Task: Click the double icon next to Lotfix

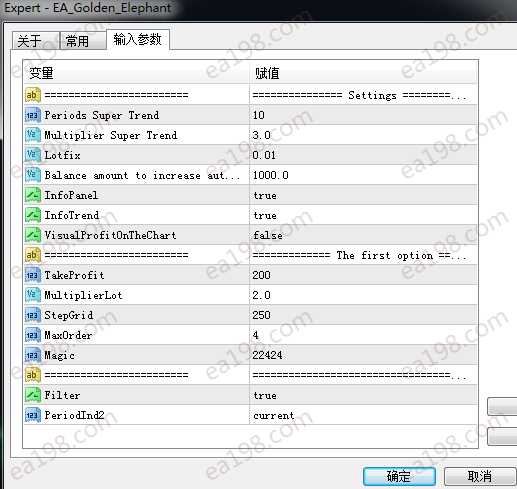Action: point(33,155)
